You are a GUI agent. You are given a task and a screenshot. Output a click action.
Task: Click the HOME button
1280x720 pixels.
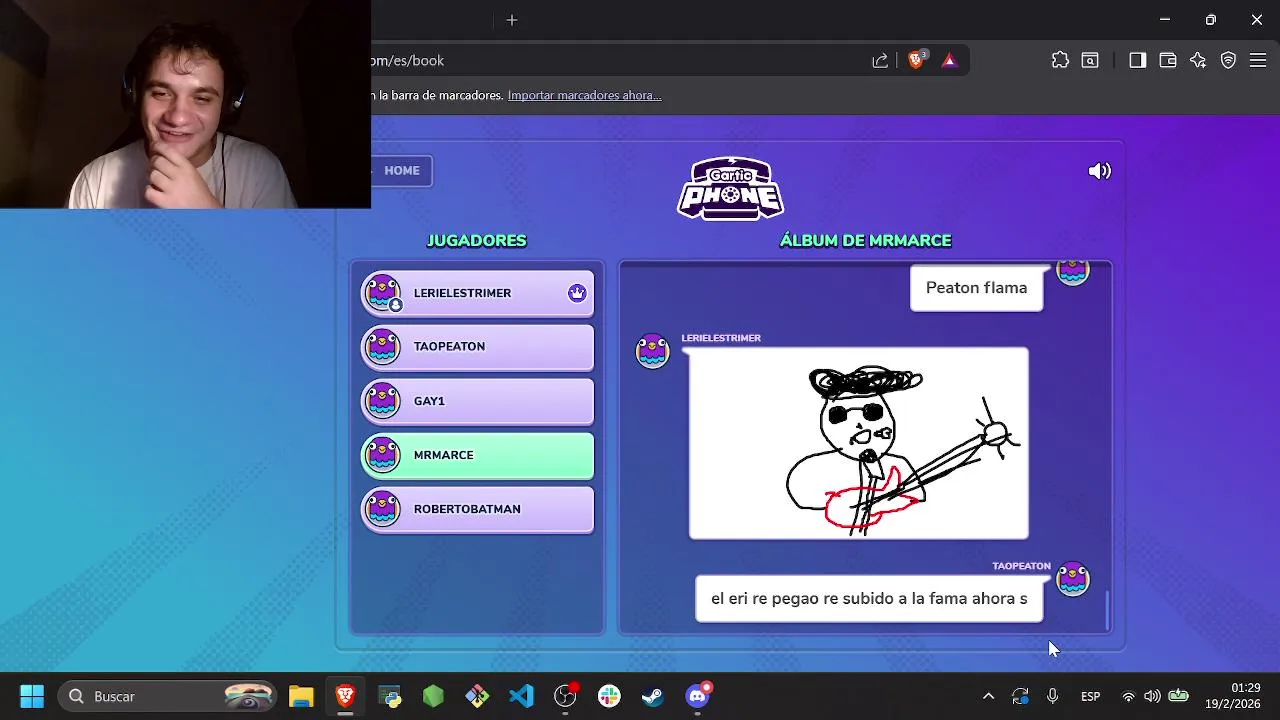[402, 170]
